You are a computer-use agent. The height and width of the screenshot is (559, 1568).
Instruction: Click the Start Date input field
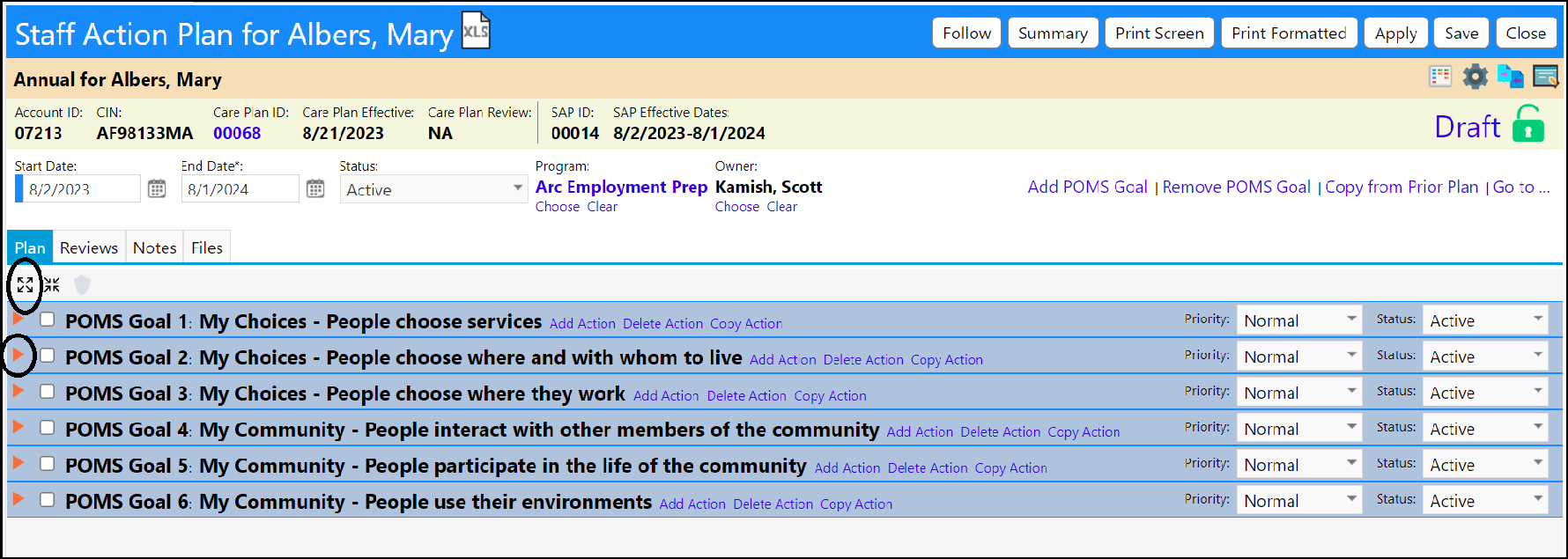(x=79, y=188)
